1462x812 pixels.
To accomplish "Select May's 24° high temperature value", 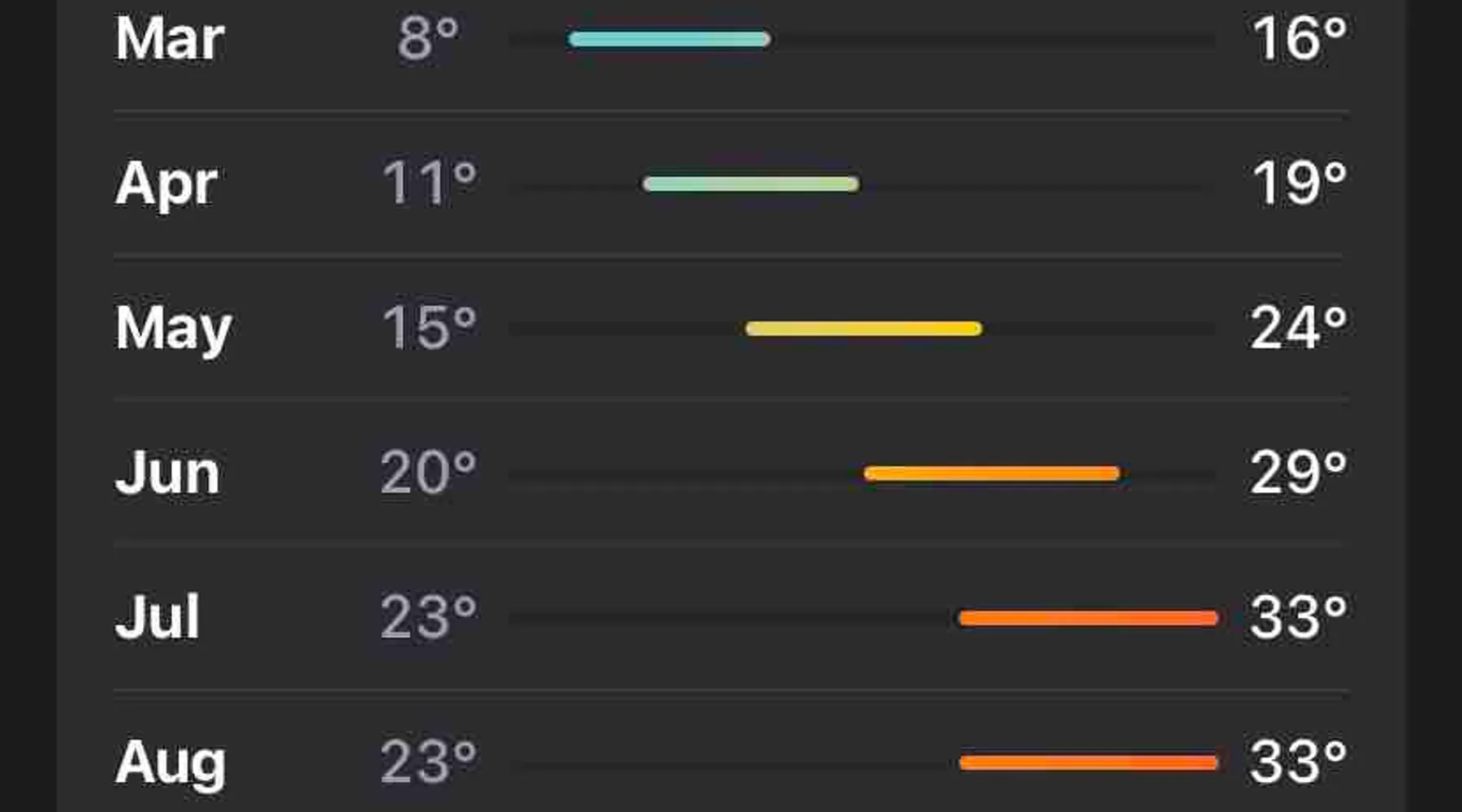I will pos(1299,327).
